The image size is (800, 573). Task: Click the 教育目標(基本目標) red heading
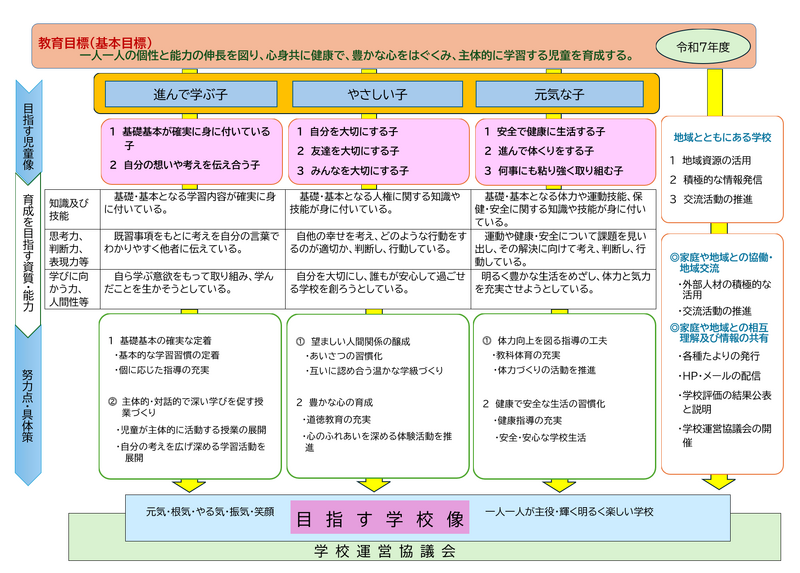95,43
